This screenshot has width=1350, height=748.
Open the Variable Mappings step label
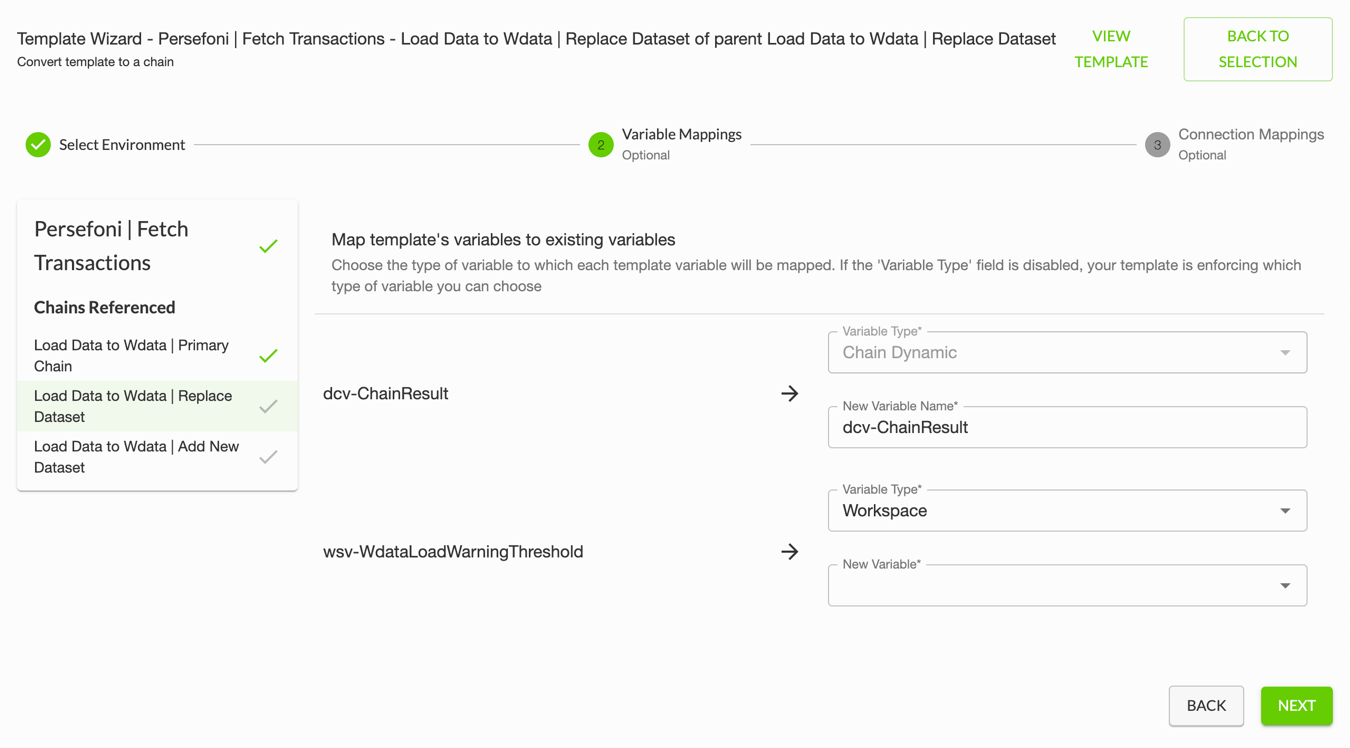[682, 134]
